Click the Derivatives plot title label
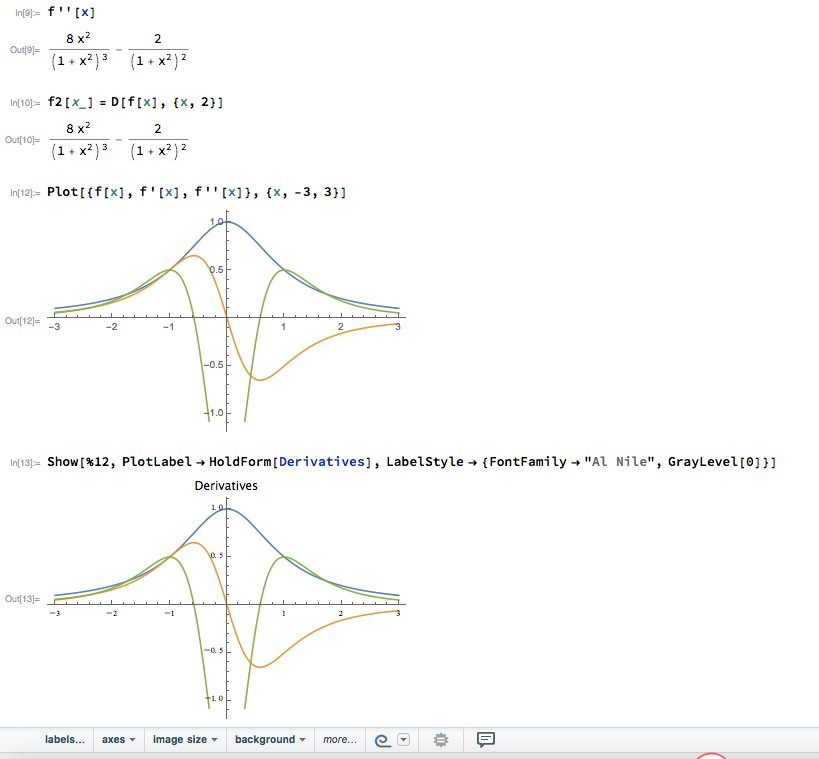 click(x=226, y=486)
